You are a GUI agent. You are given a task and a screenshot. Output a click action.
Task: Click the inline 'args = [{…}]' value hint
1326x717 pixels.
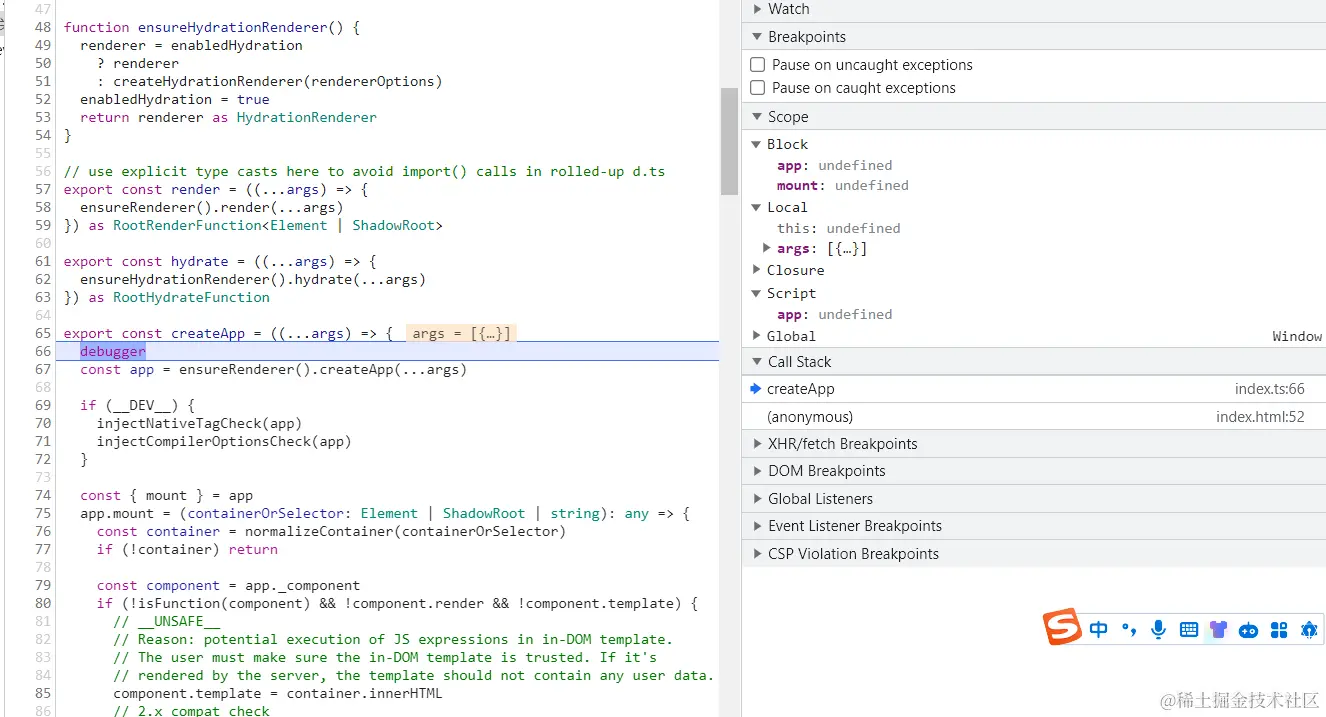(461, 333)
